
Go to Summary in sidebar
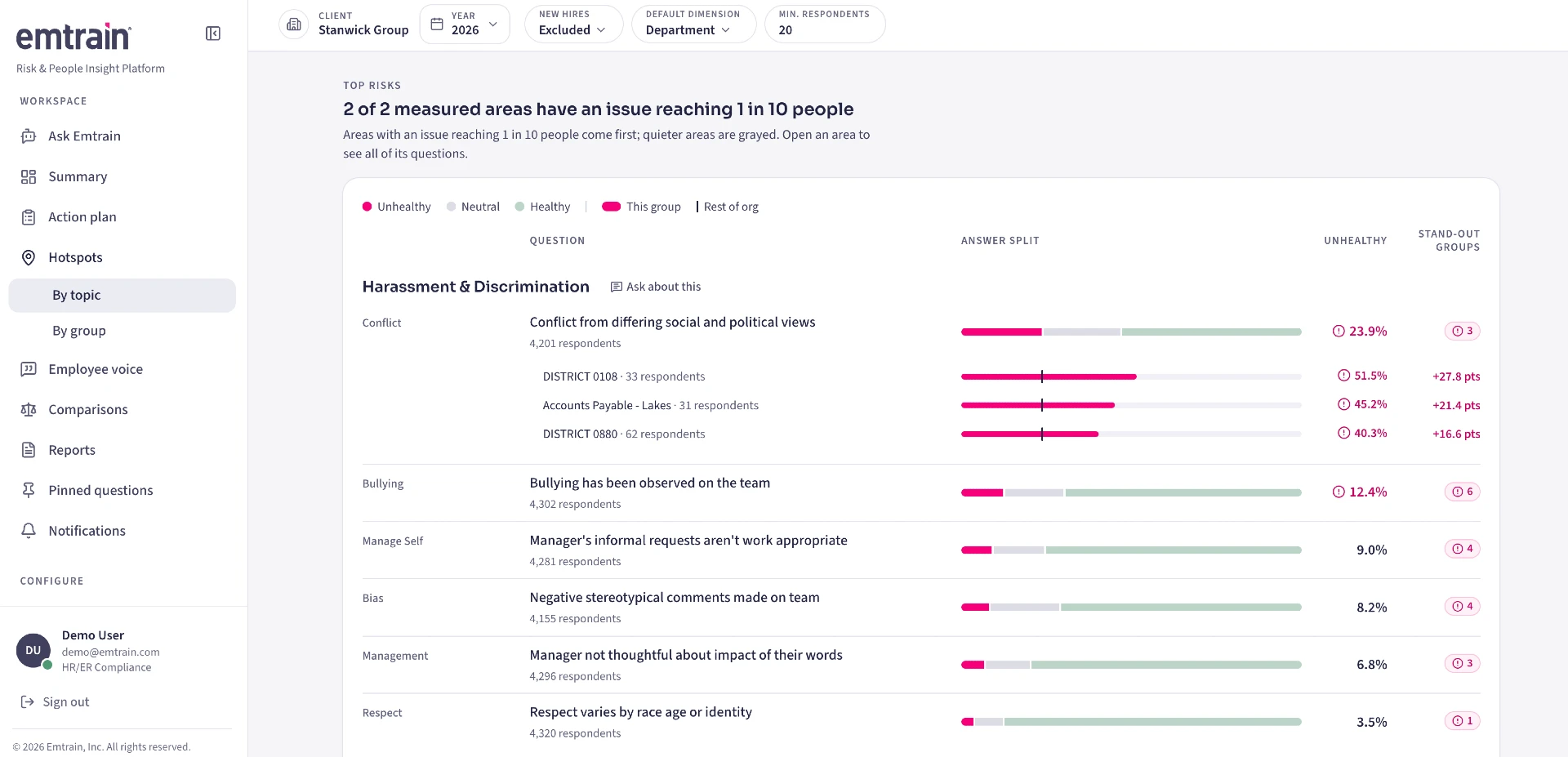tap(122, 176)
